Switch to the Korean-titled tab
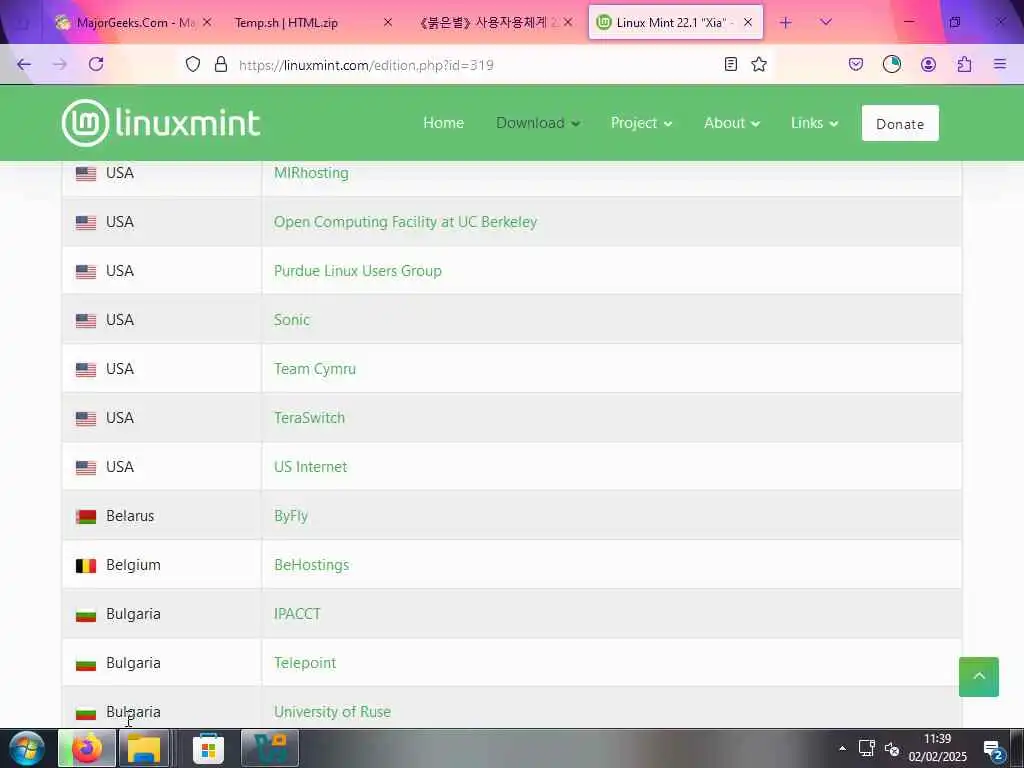This screenshot has width=1024, height=768. pyautogui.click(x=494, y=23)
